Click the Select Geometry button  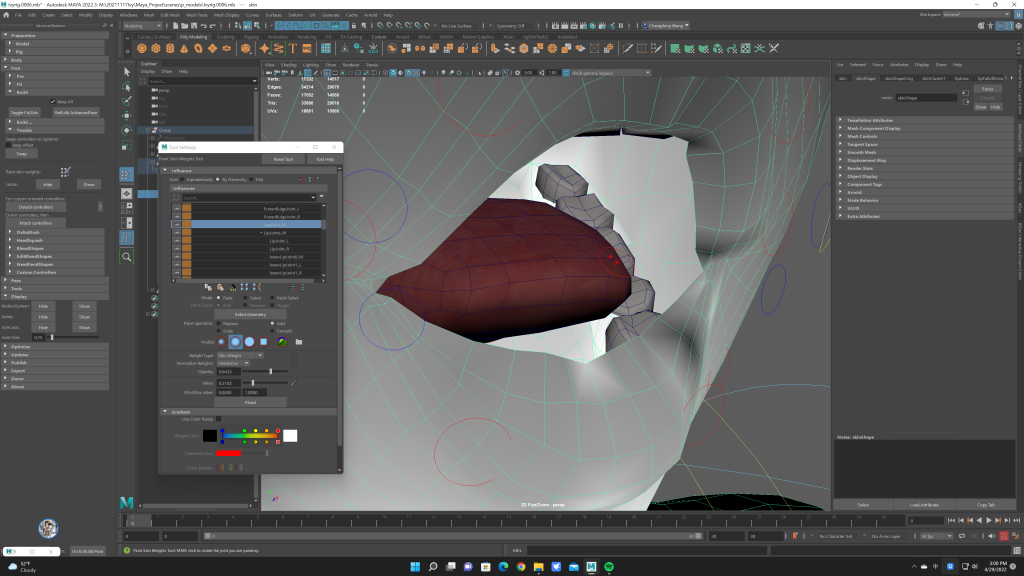point(250,314)
